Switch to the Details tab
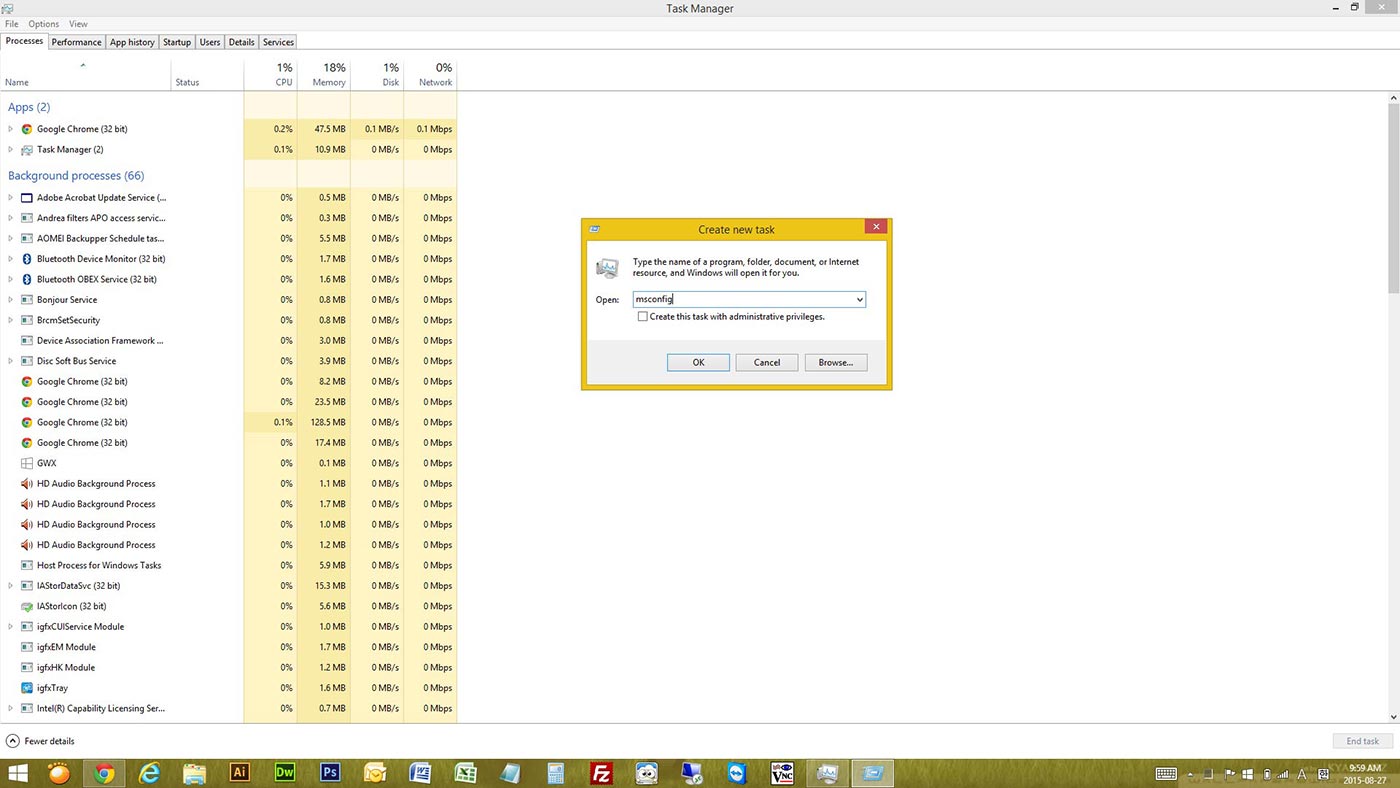Image resolution: width=1400 pixels, height=788 pixels. 241,42
